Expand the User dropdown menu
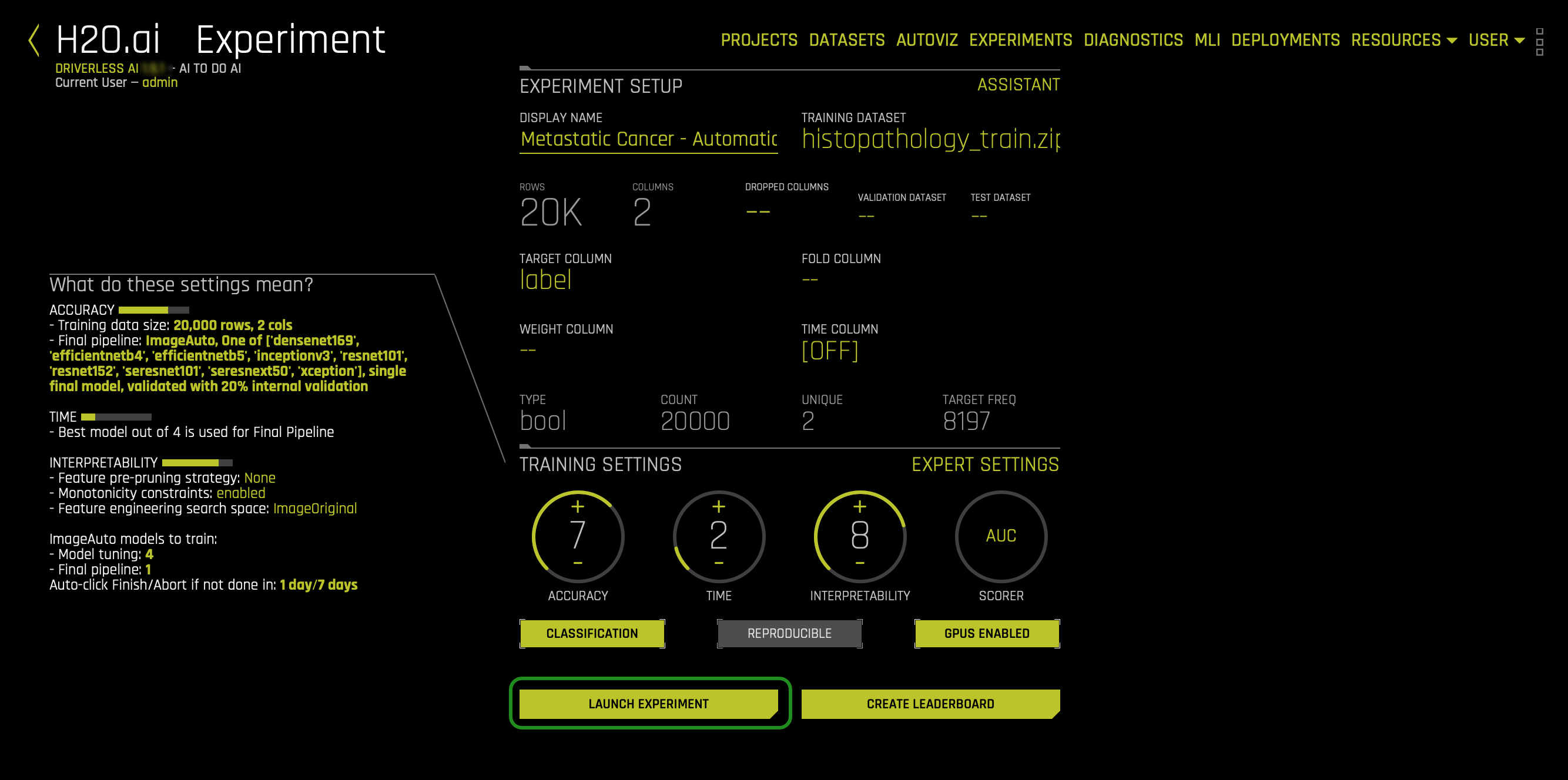1568x780 pixels. click(x=1496, y=40)
